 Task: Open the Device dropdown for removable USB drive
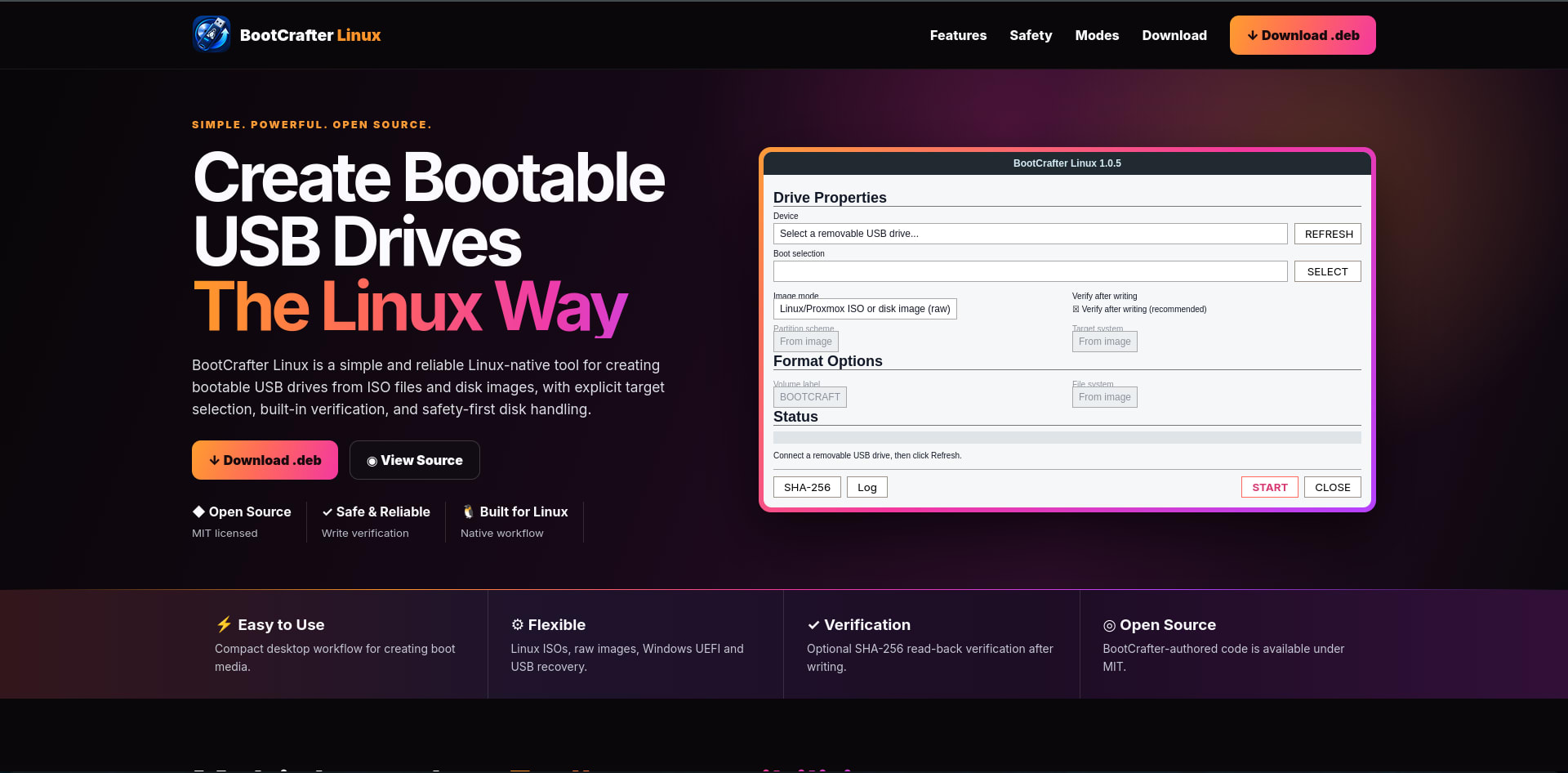coord(1031,234)
